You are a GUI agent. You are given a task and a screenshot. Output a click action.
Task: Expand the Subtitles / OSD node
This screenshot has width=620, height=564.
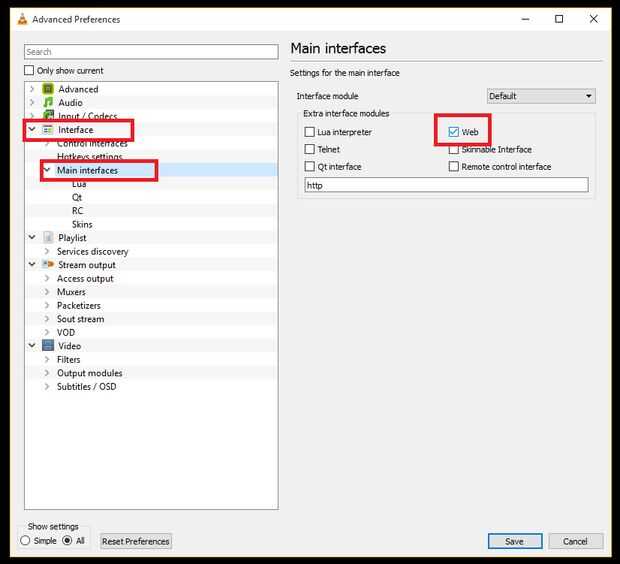47,386
